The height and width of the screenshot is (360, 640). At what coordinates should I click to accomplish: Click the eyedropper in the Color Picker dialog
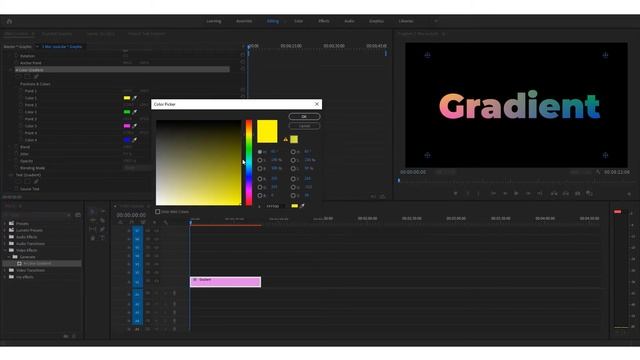[302, 206]
